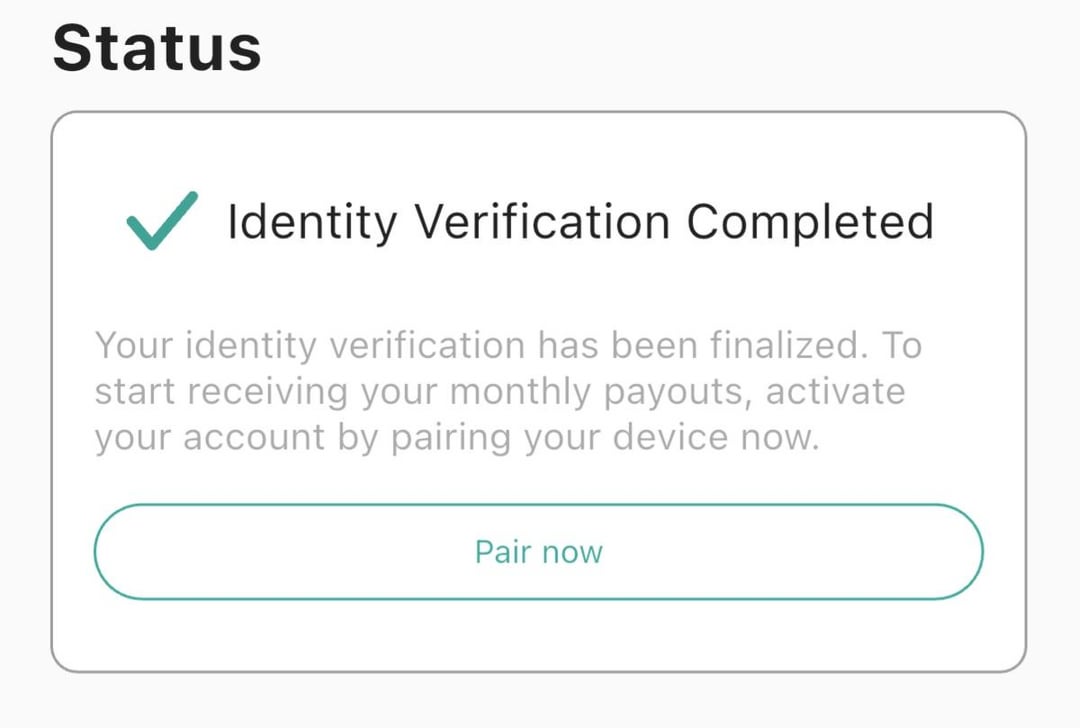Click the teal verification checkmark icon
This screenshot has width=1080, height=728.
tap(161, 220)
